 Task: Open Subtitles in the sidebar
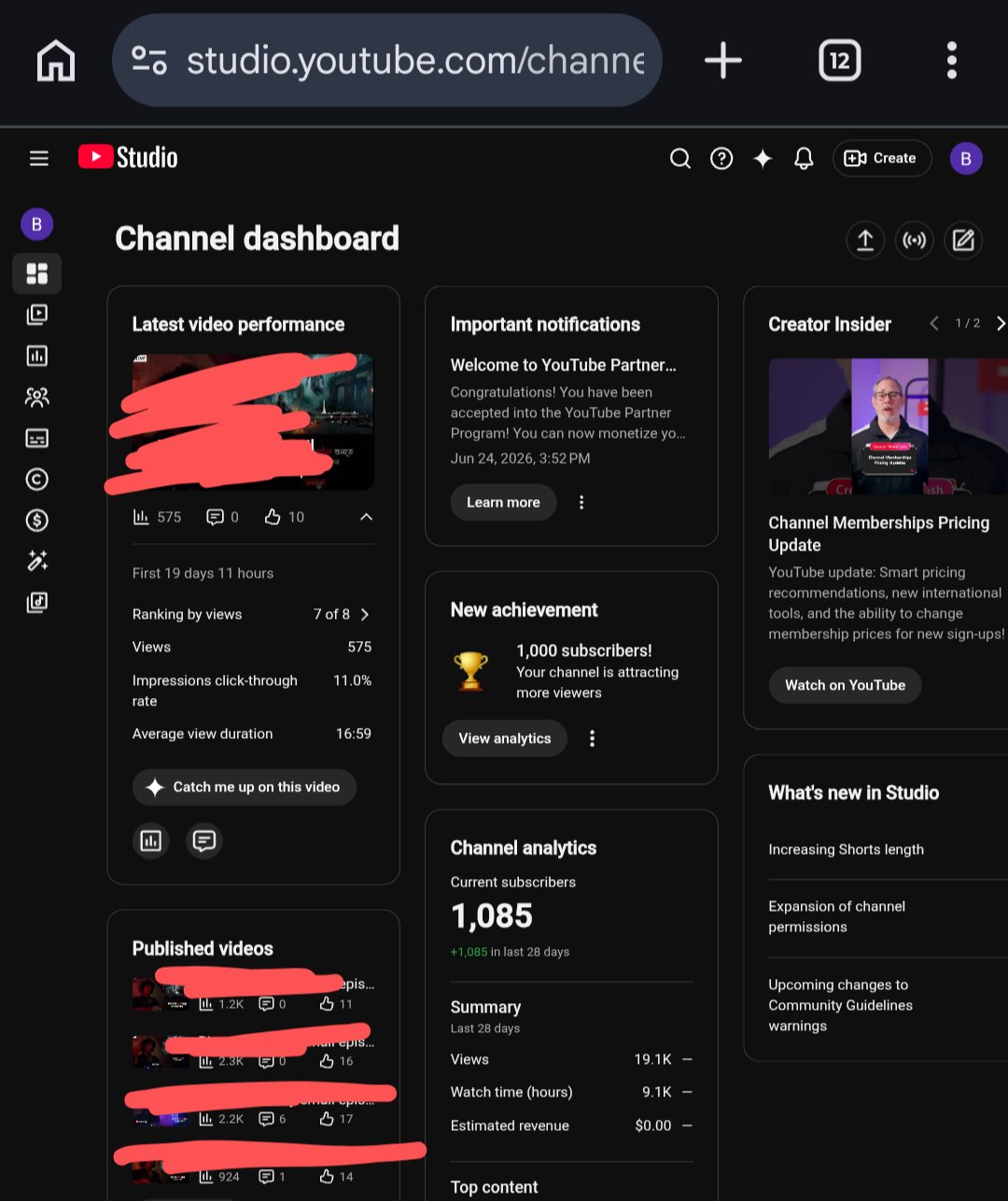click(37, 438)
